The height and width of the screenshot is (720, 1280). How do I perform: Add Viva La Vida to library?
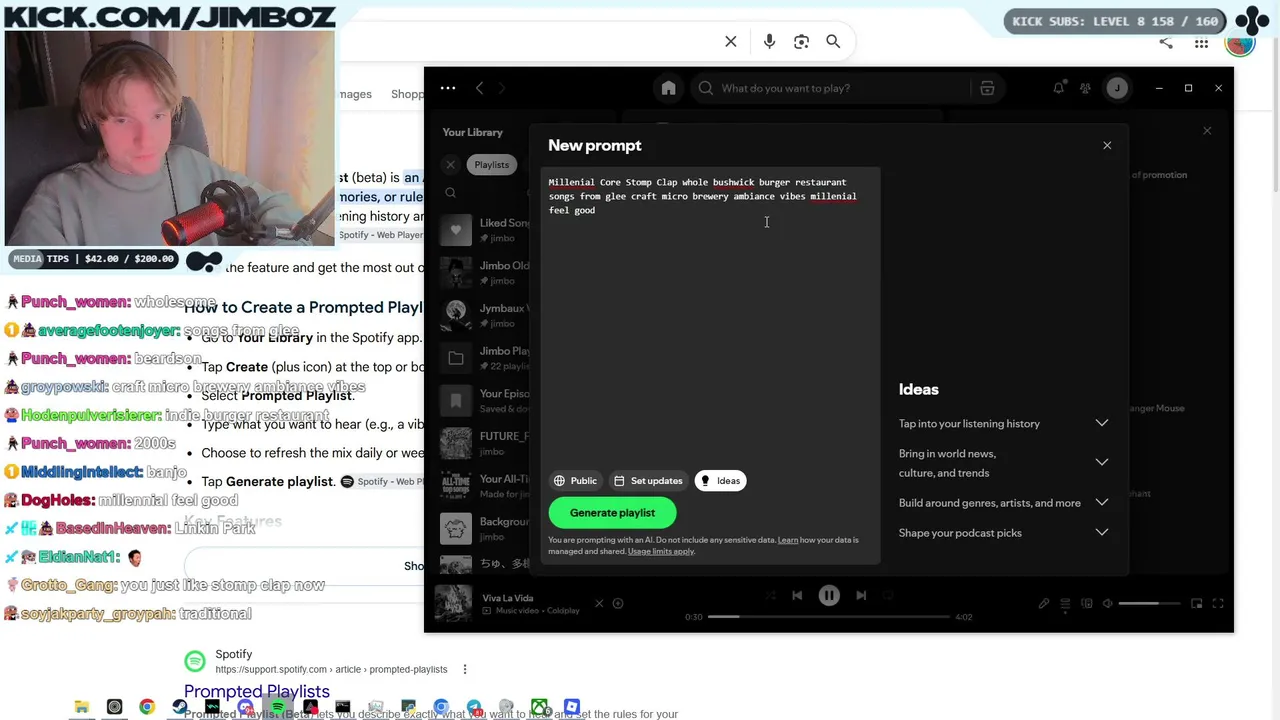tap(618, 603)
